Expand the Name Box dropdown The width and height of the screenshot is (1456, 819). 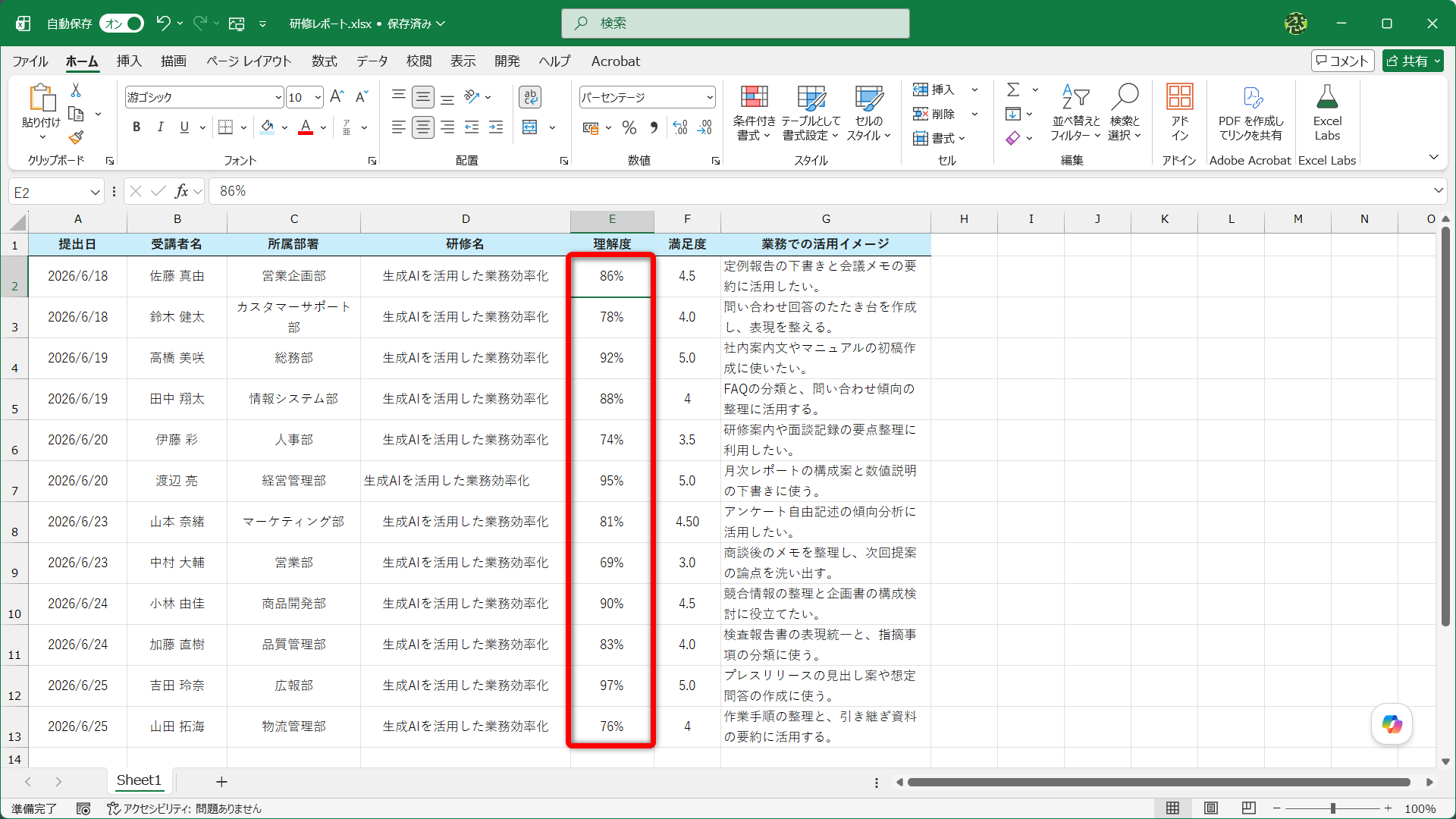pyautogui.click(x=95, y=192)
